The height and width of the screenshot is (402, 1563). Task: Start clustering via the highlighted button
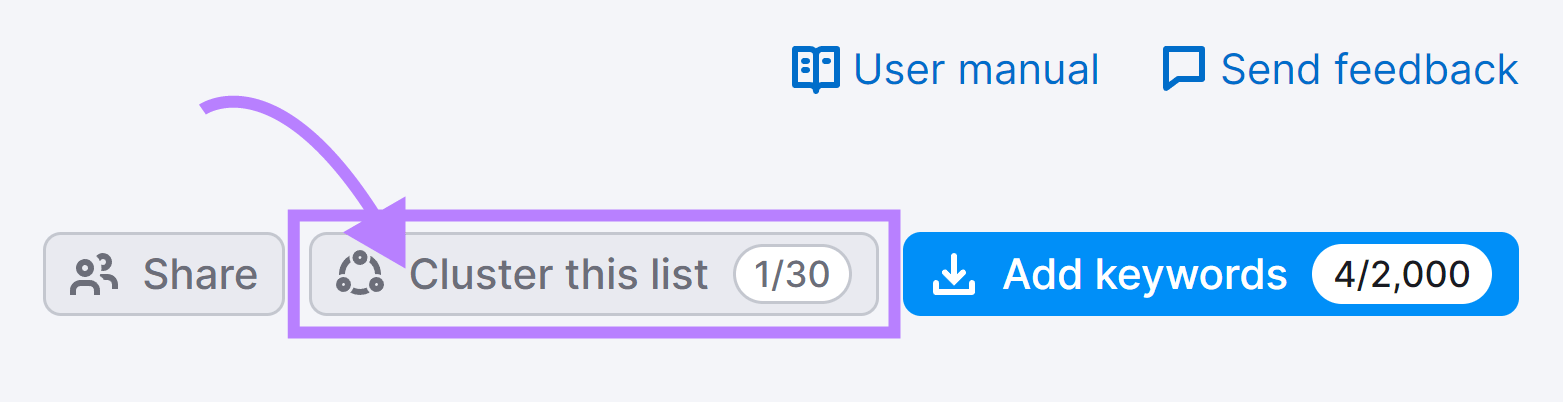click(x=594, y=274)
